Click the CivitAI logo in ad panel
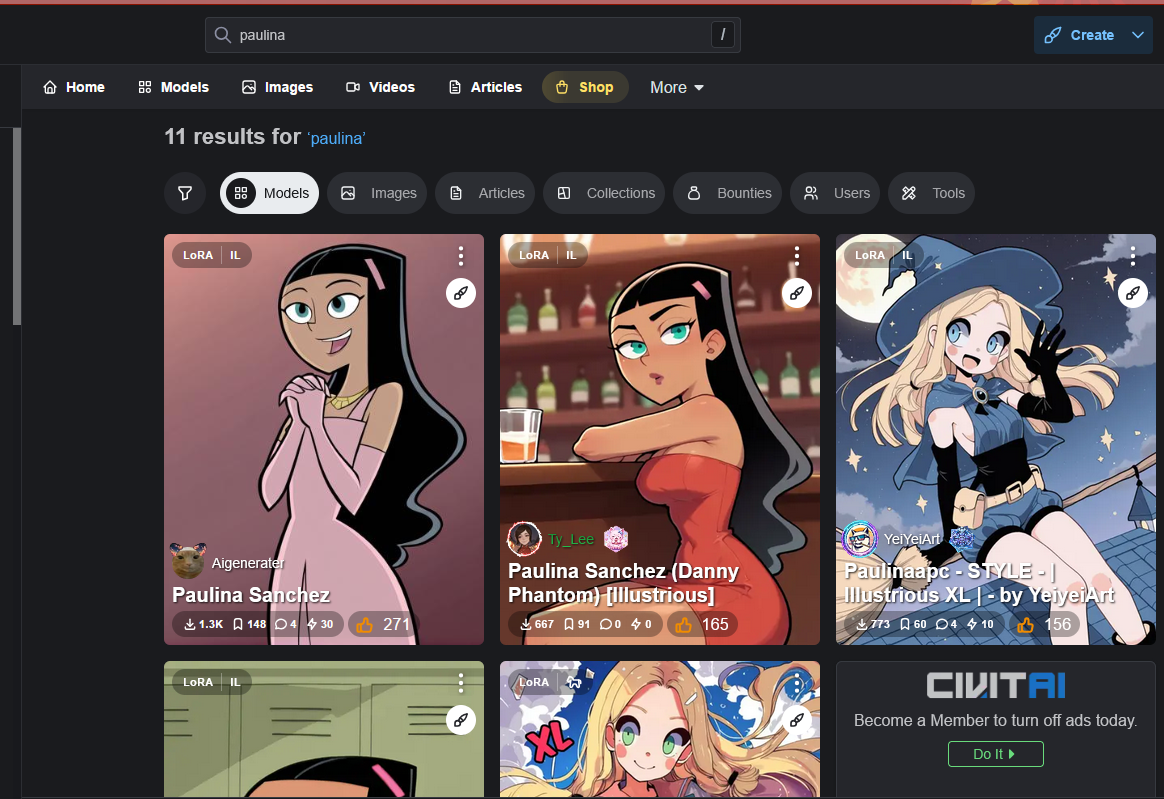The width and height of the screenshot is (1164, 799). [x=995, y=685]
